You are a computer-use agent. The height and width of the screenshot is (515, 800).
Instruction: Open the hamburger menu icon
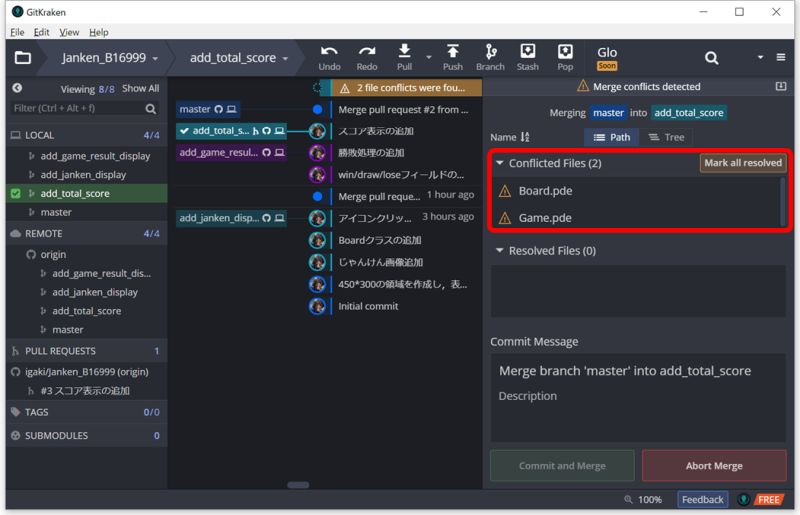[x=781, y=57]
